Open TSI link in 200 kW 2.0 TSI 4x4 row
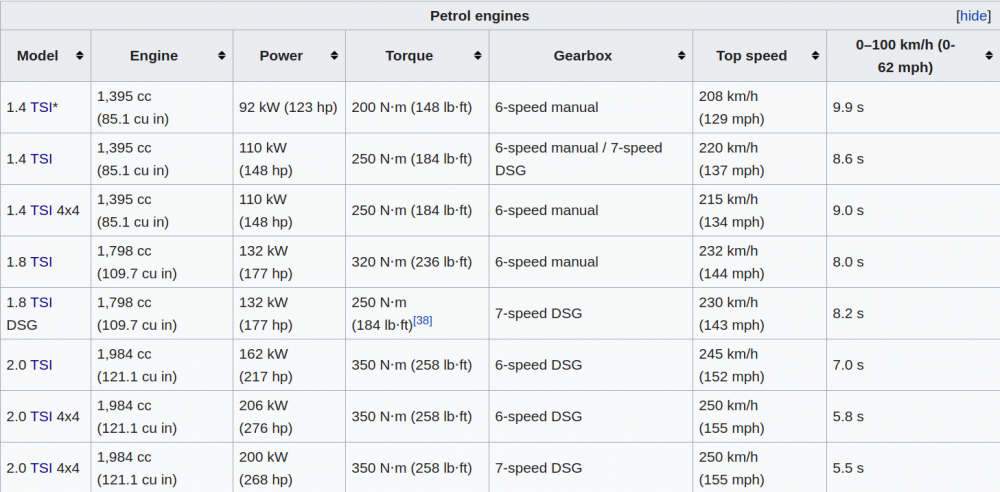1000x492 pixels. point(41,468)
